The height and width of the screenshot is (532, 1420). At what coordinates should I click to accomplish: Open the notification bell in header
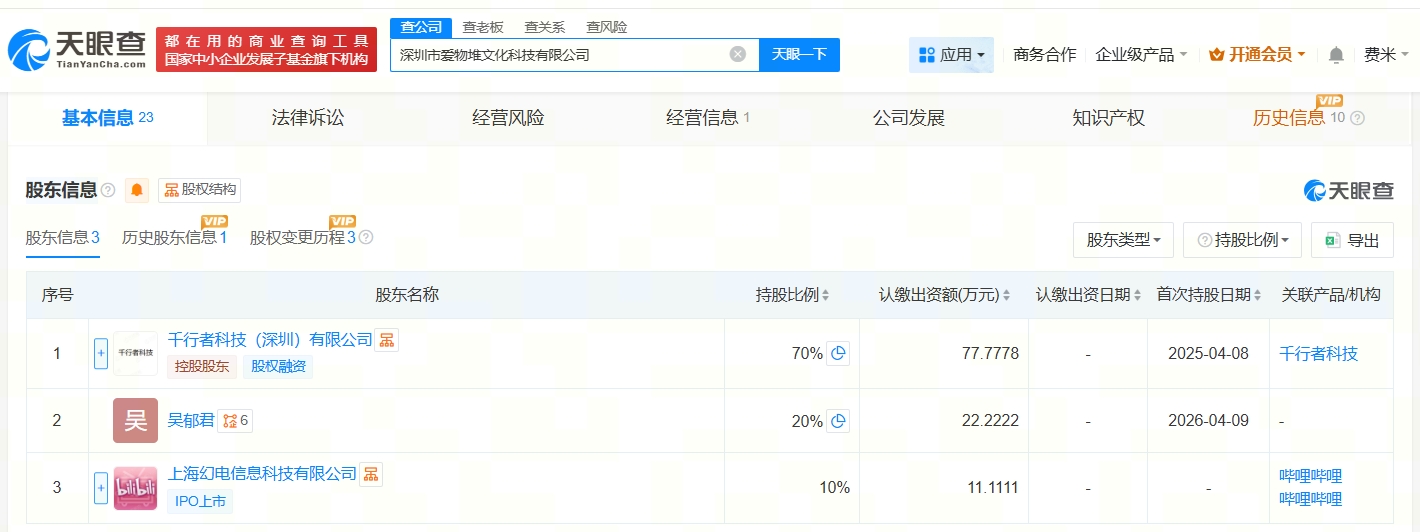pos(1336,55)
